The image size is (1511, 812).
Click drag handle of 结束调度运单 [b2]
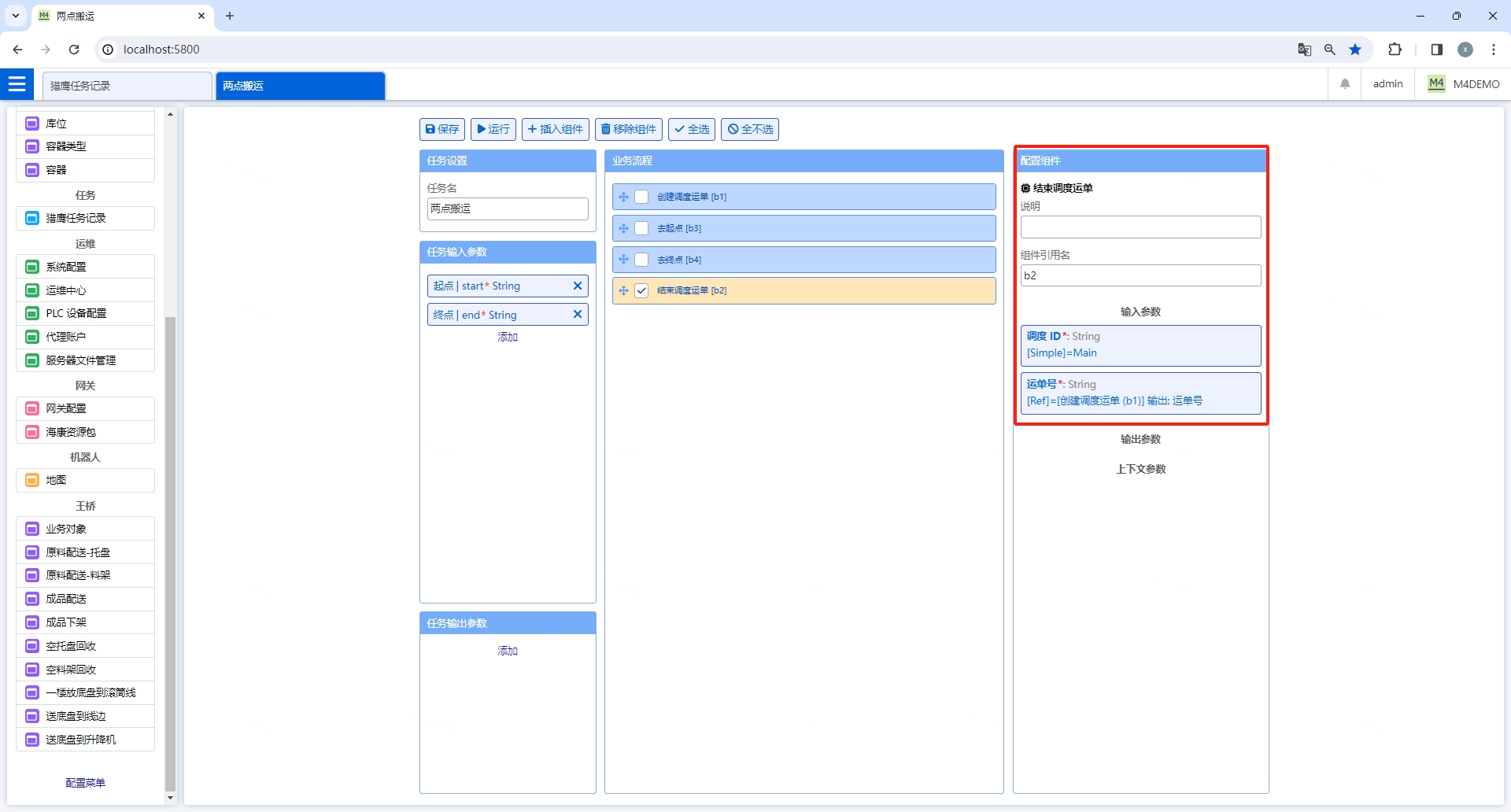click(623, 290)
